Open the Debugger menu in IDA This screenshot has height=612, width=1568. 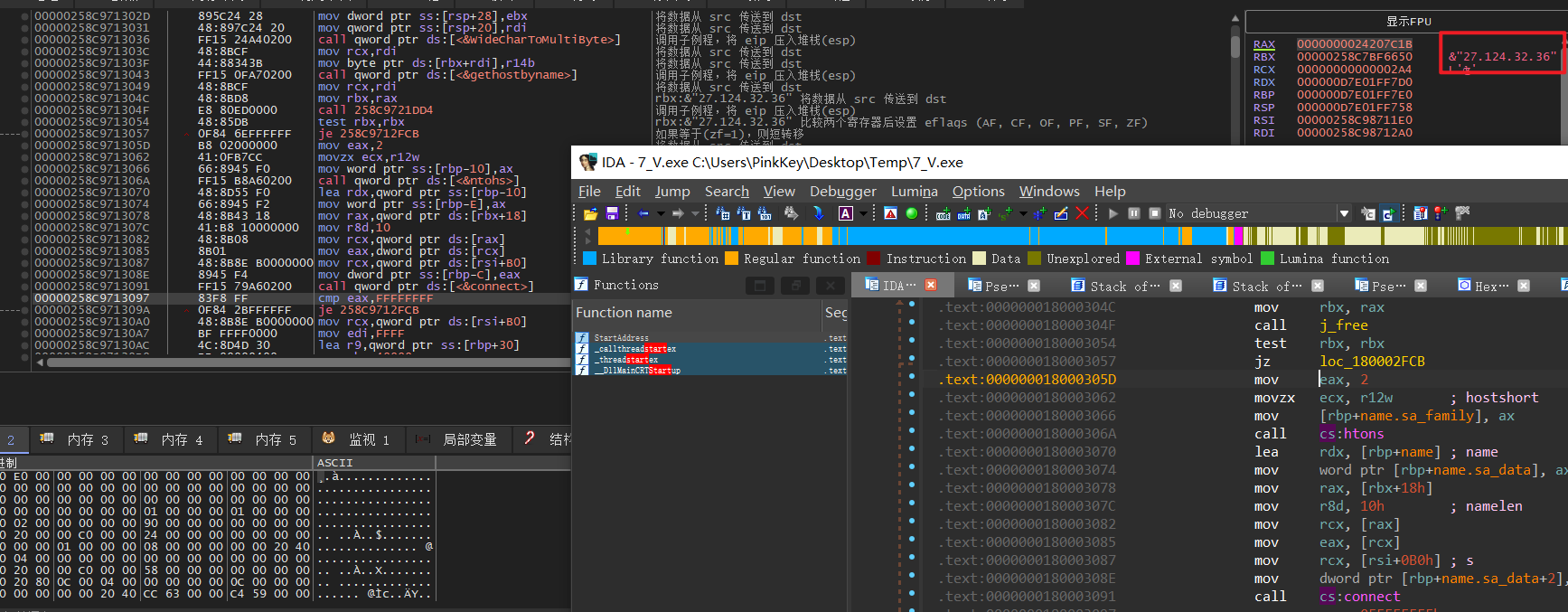point(843,191)
